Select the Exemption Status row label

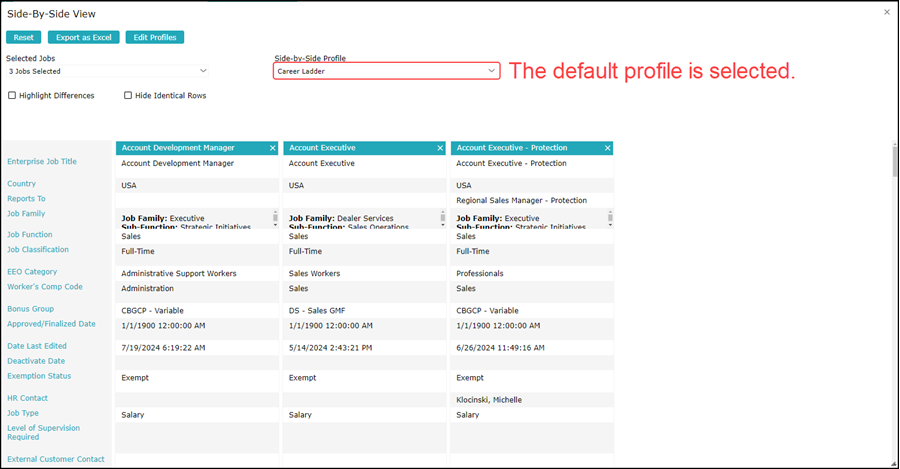(x=39, y=376)
